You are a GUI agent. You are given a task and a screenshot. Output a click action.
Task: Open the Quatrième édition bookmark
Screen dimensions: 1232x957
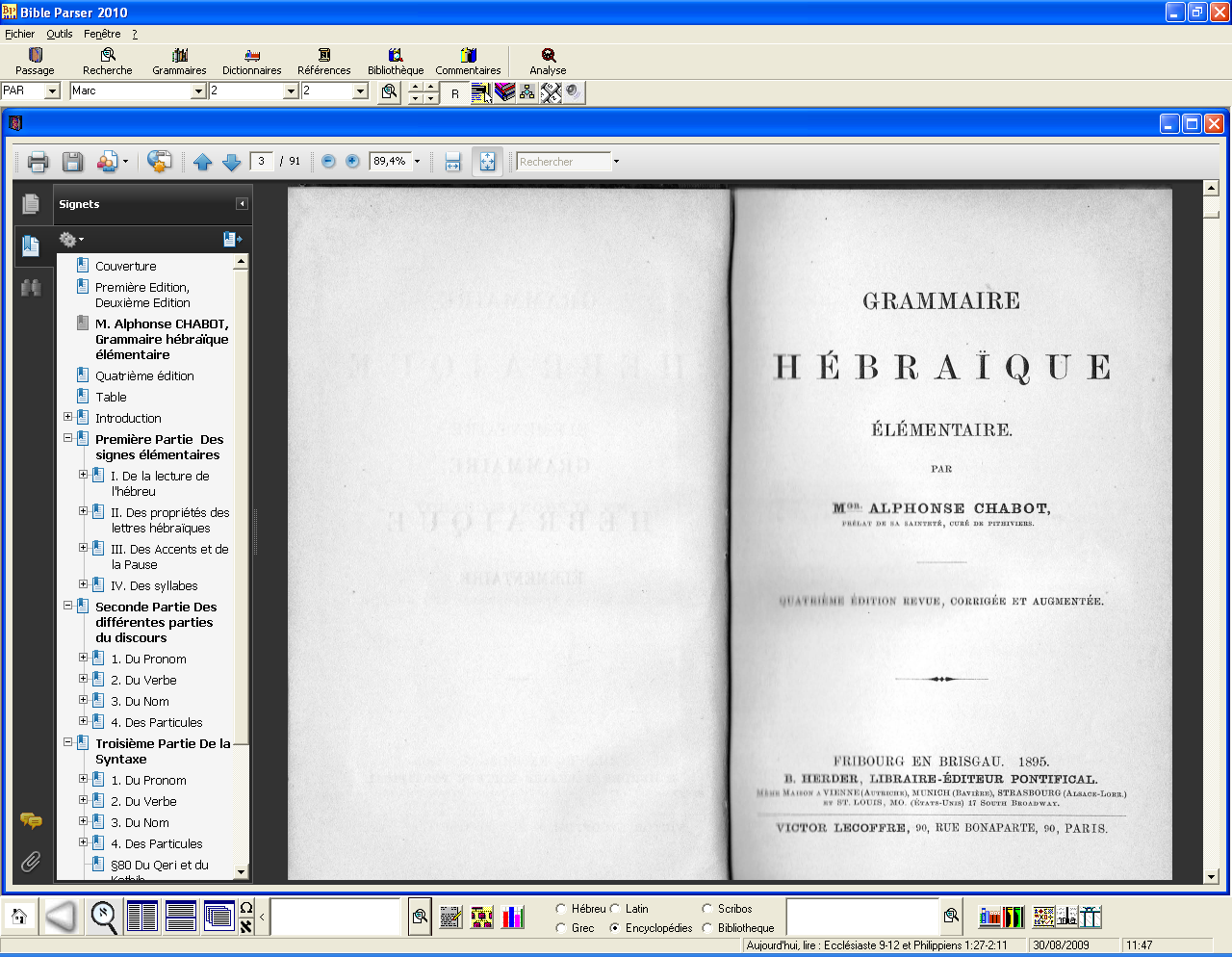(144, 376)
